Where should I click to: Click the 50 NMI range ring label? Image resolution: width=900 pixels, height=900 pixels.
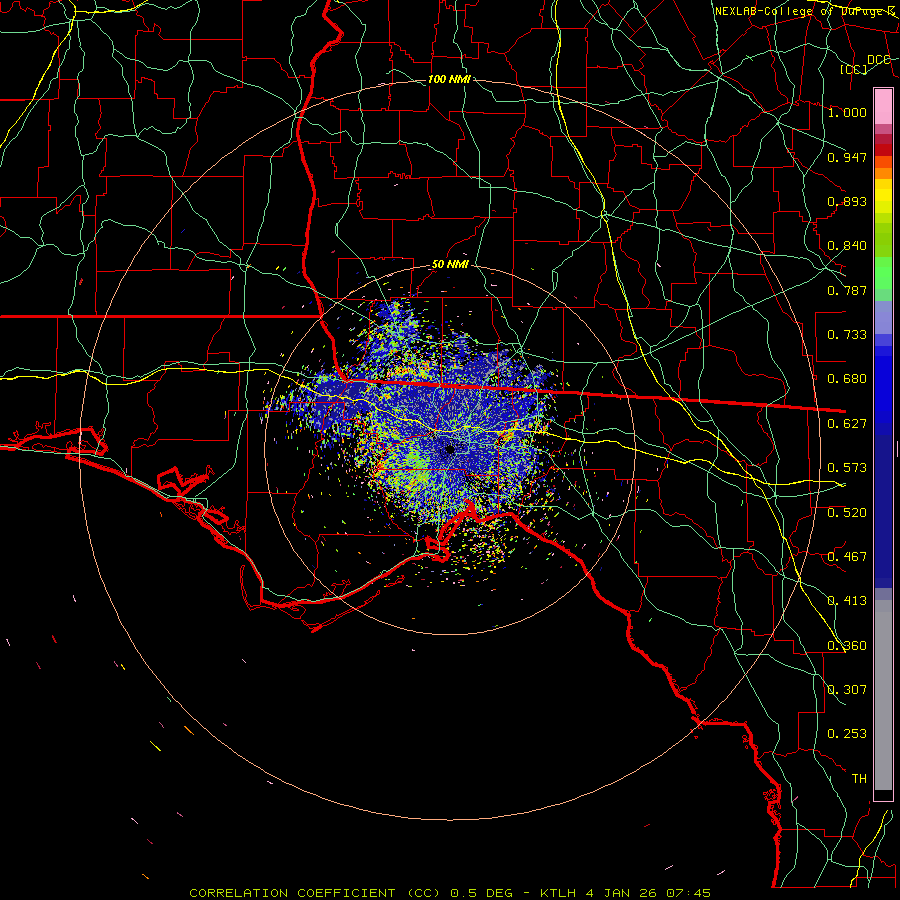[450, 265]
